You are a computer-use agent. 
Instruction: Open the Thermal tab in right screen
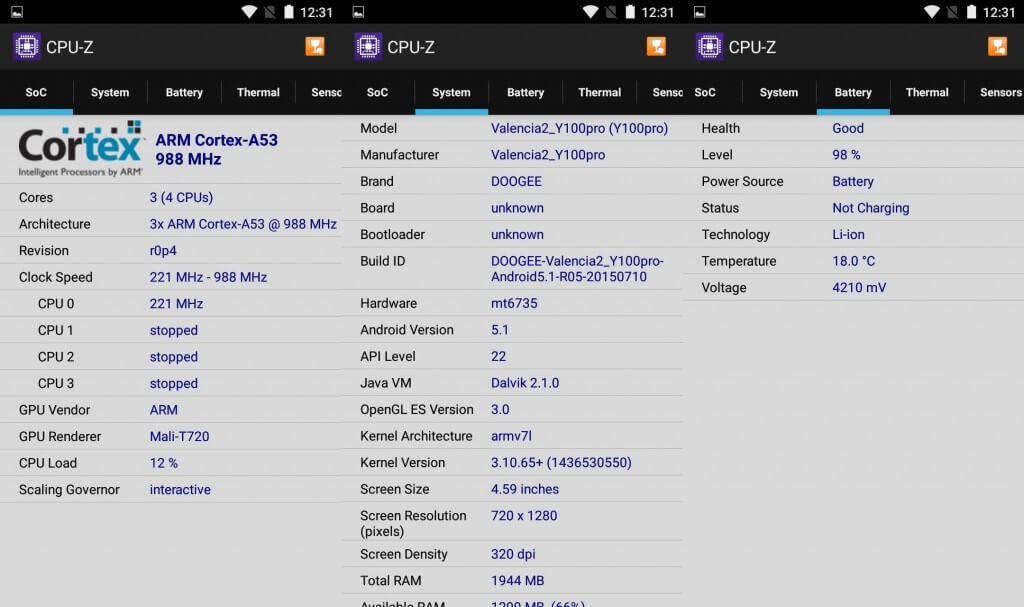[x=927, y=92]
